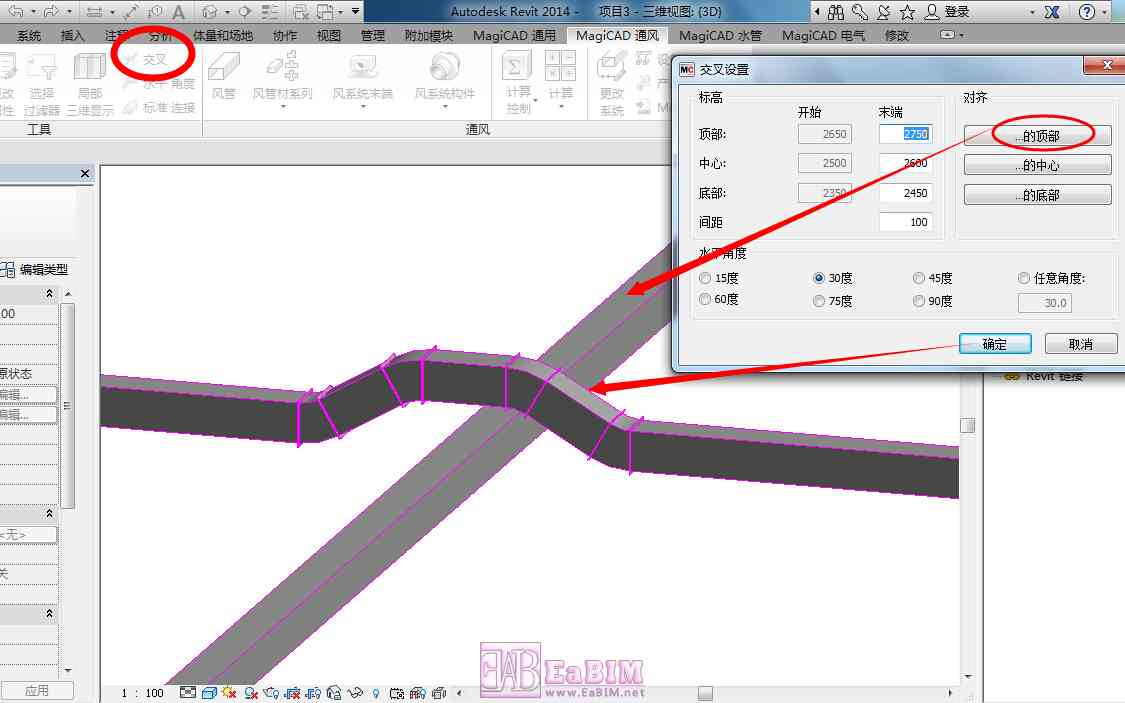Click the 1 : 100 view scale selector
The width and height of the screenshot is (1125, 703).
142,693
